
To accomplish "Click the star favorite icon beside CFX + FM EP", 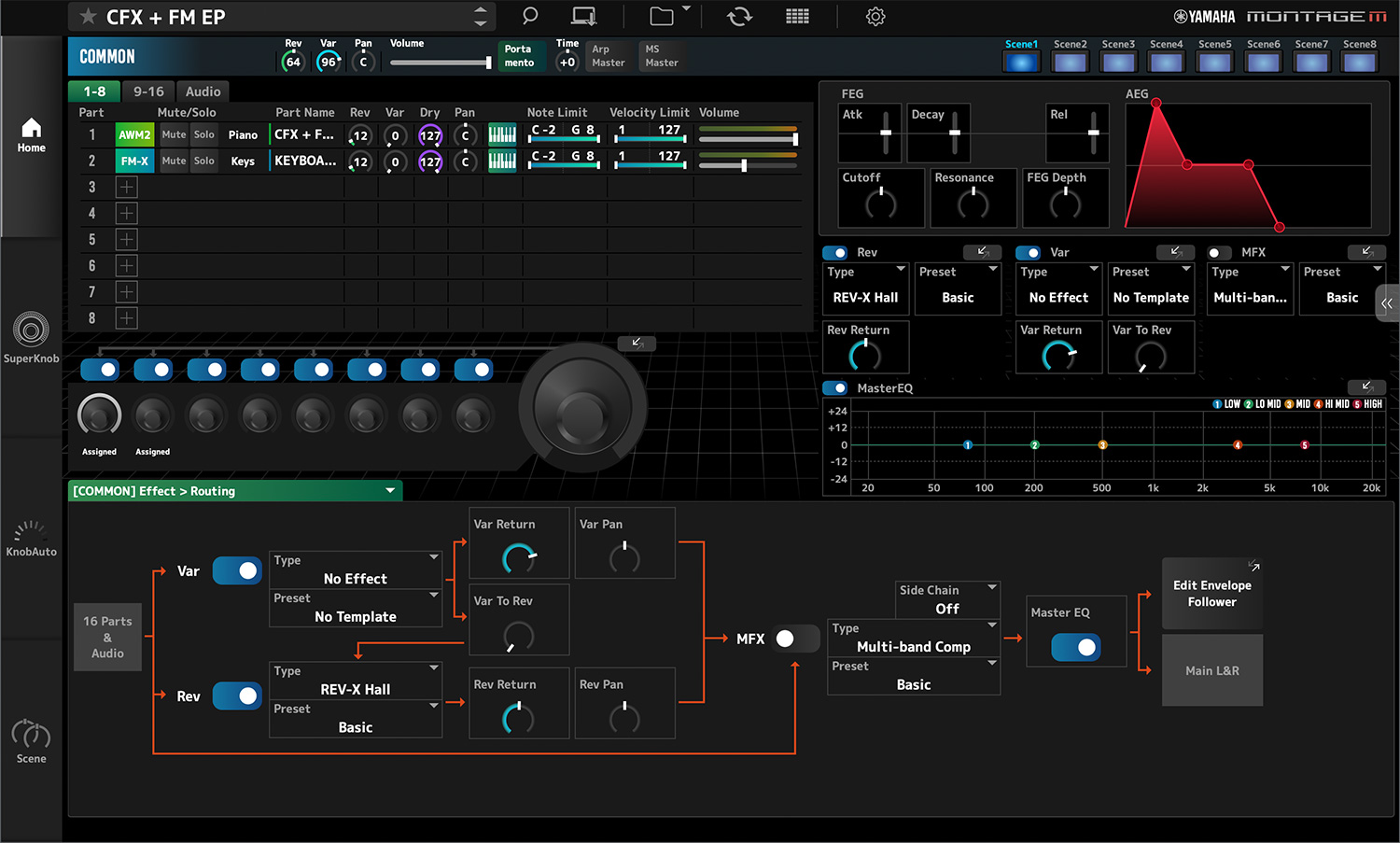I will tap(88, 17).
